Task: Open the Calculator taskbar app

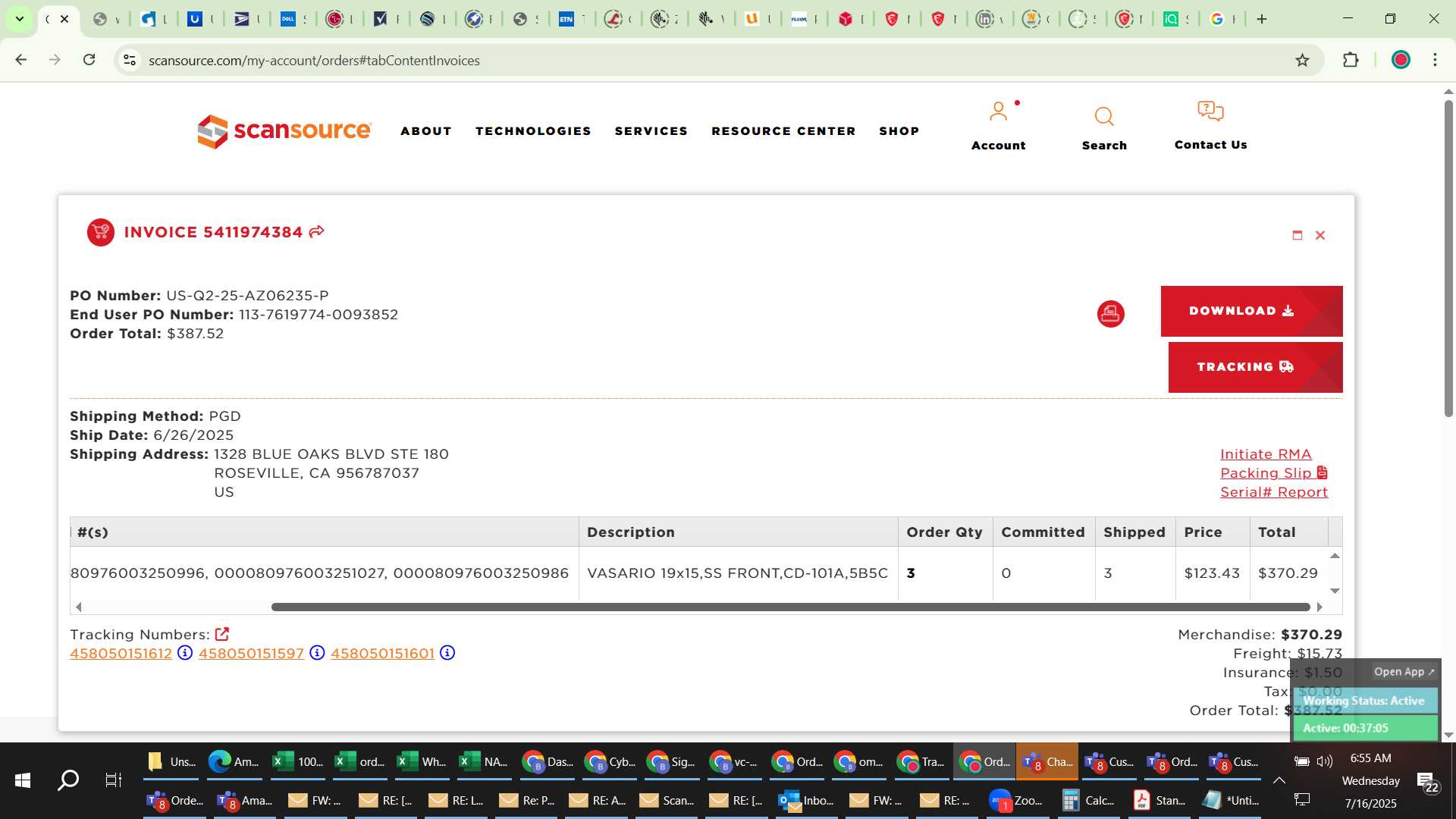Action: tap(1088, 800)
